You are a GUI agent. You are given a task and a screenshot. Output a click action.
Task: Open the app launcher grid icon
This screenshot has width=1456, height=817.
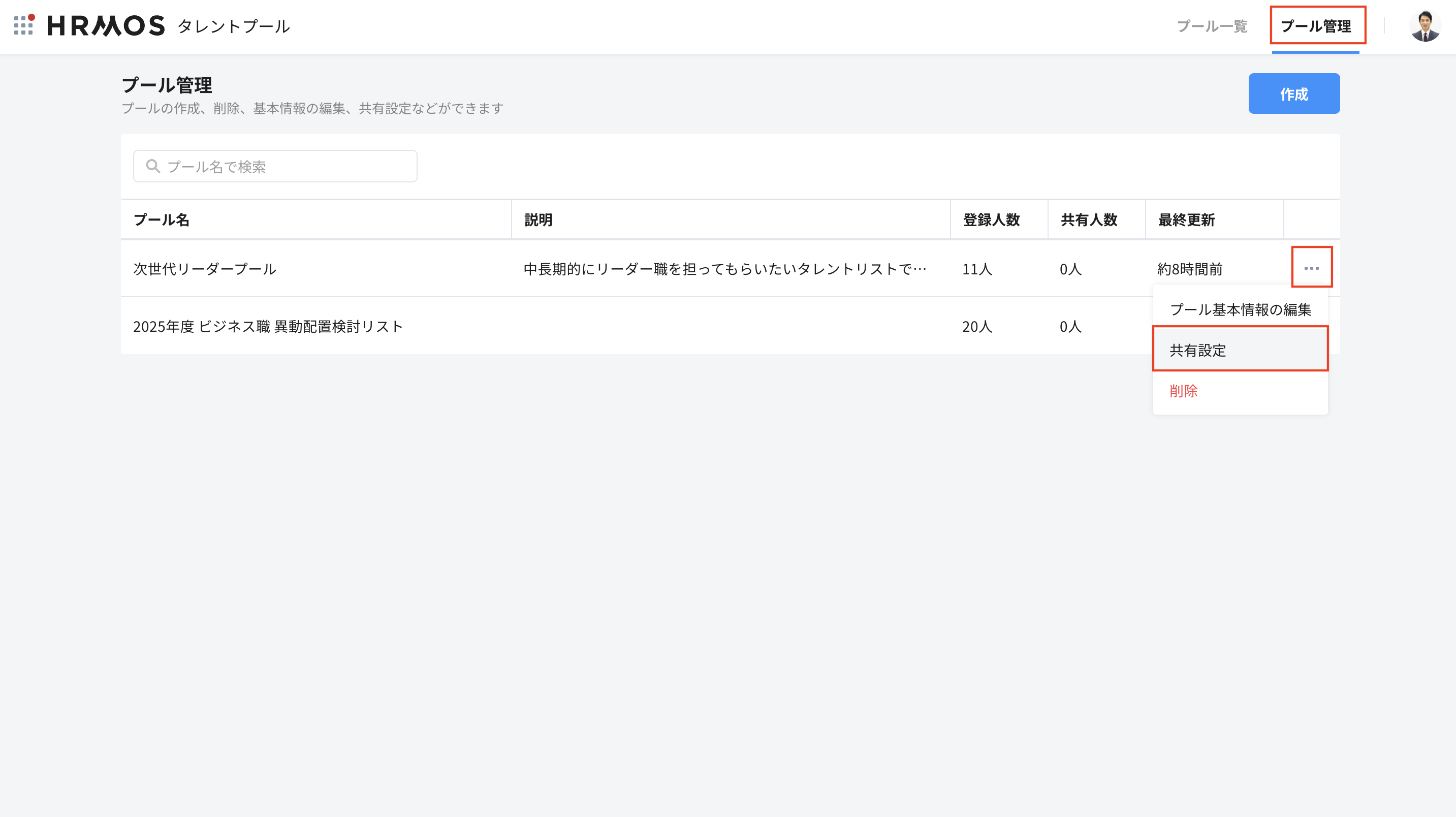coord(23,25)
